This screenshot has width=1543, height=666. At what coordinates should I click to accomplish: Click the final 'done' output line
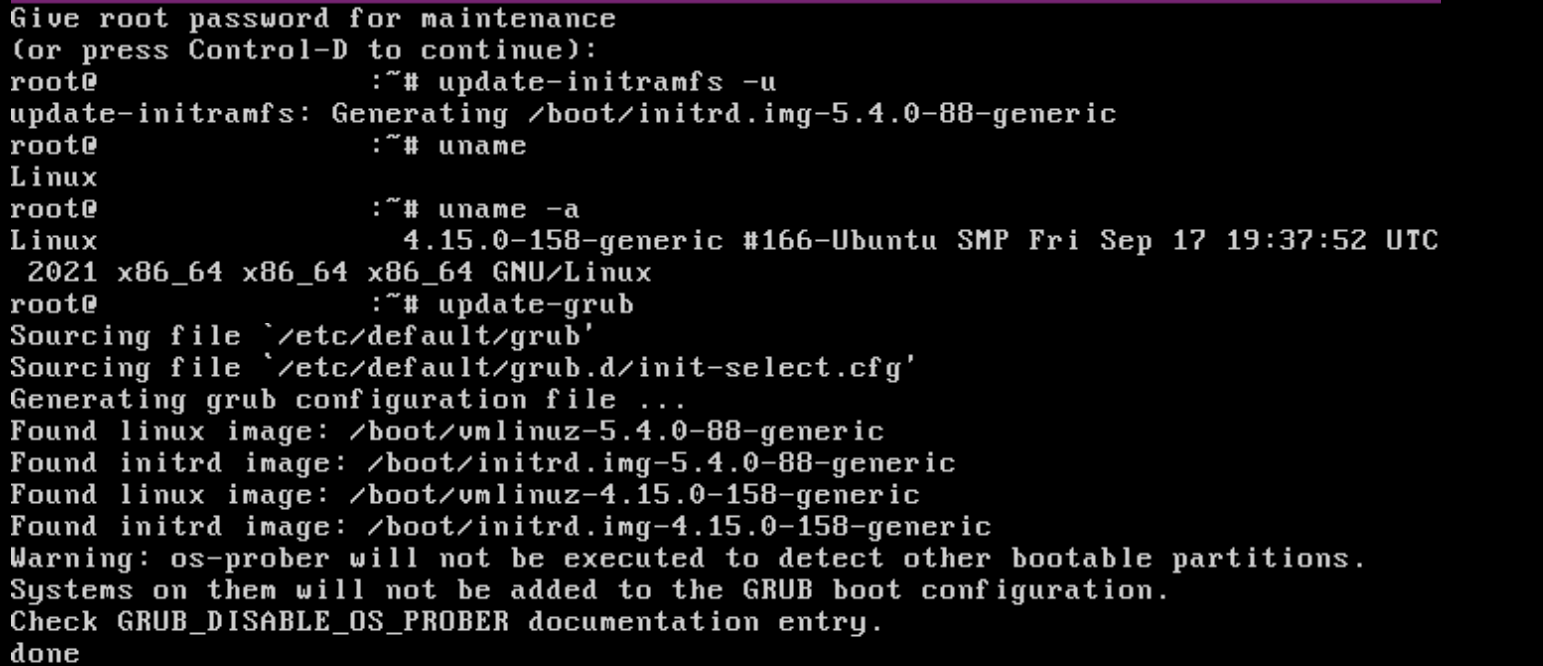[45, 654]
